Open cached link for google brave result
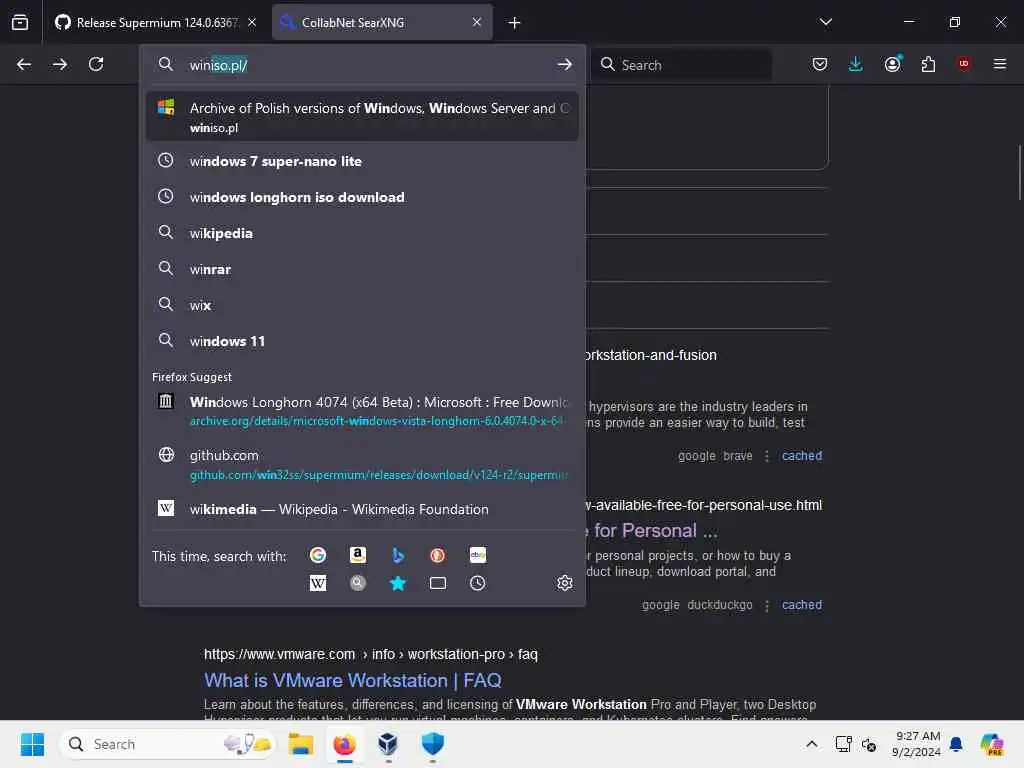The width and height of the screenshot is (1024, 768). coord(802,456)
